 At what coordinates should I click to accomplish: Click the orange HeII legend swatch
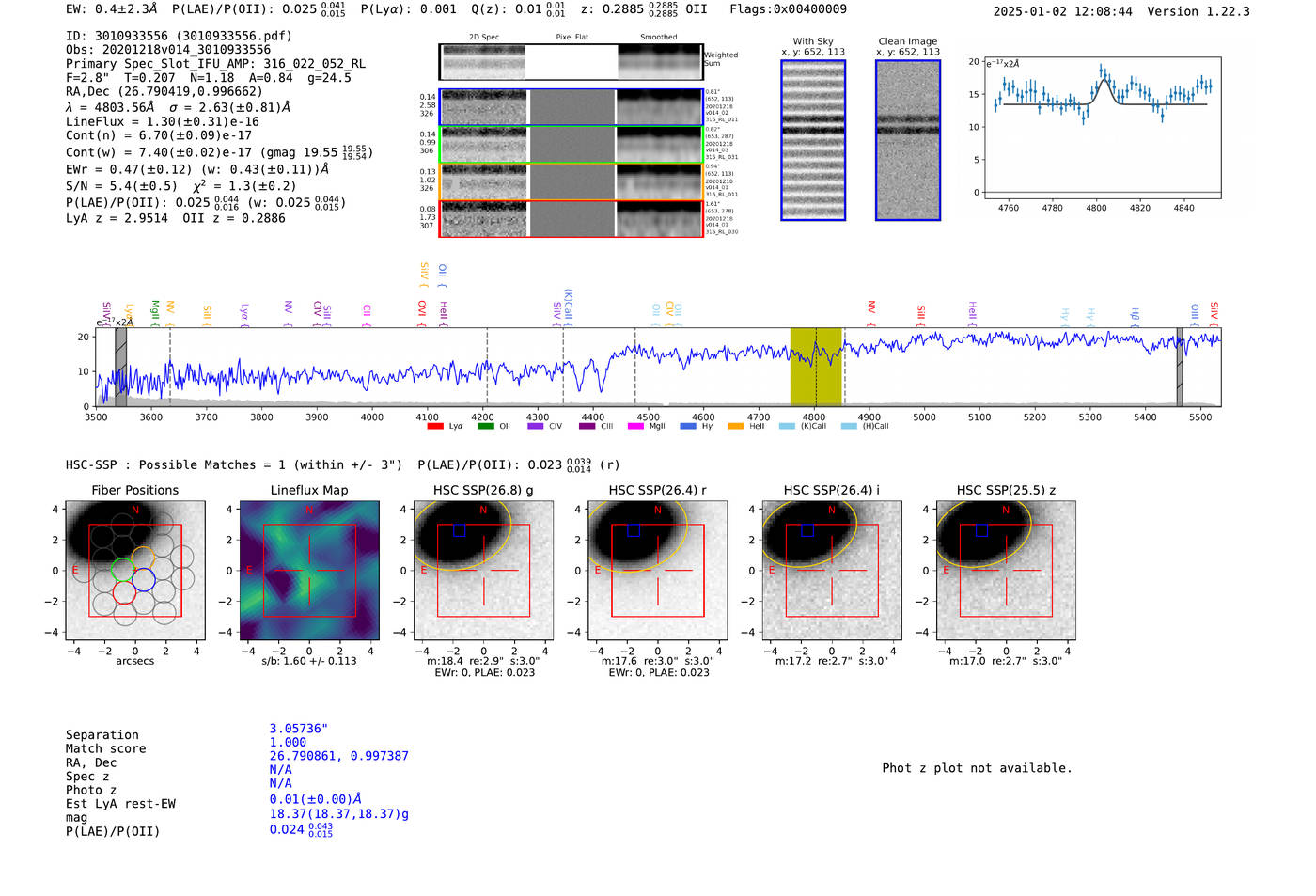pos(735,426)
